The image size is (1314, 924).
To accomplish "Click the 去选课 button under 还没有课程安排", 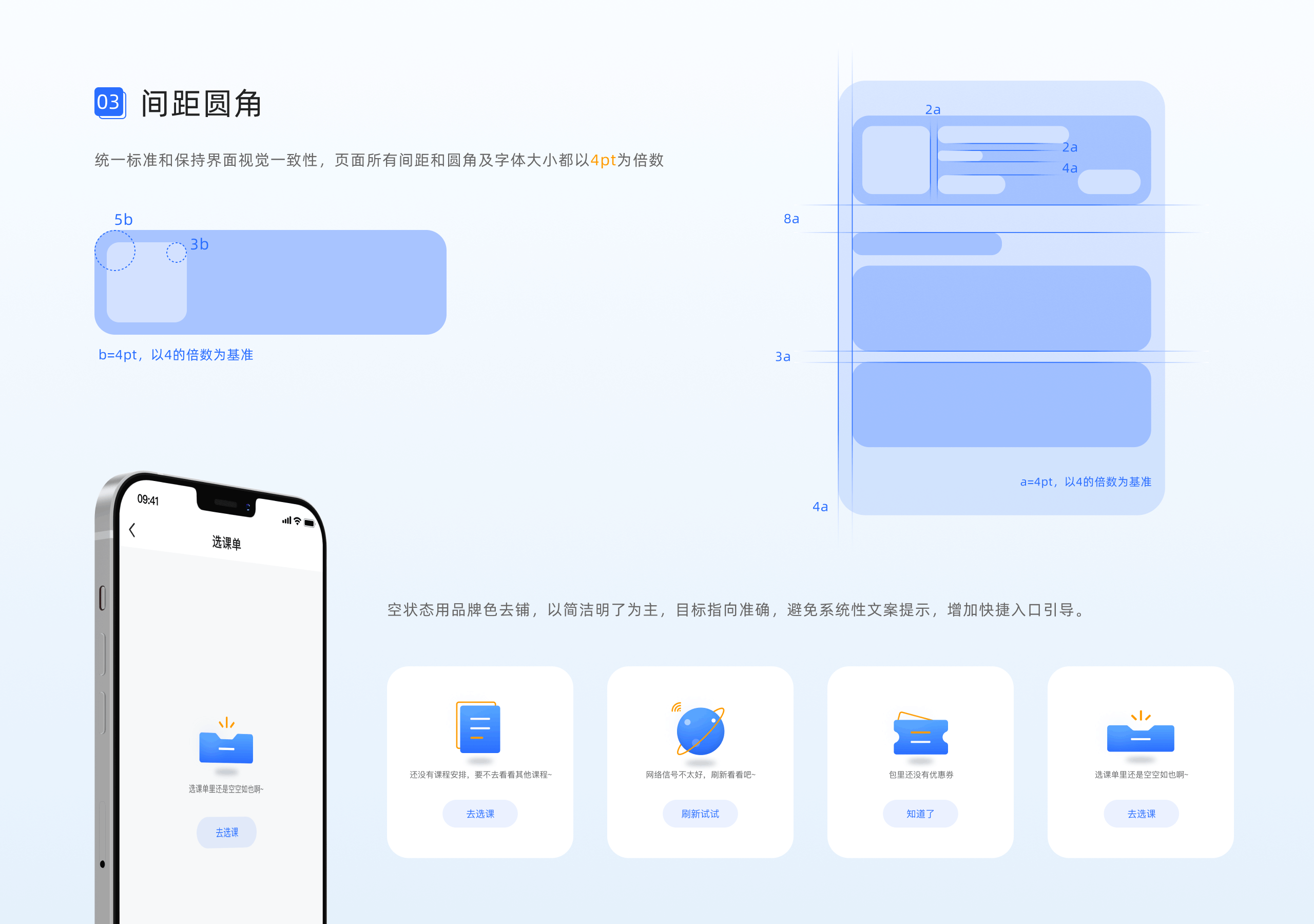I will coord(479,814).
